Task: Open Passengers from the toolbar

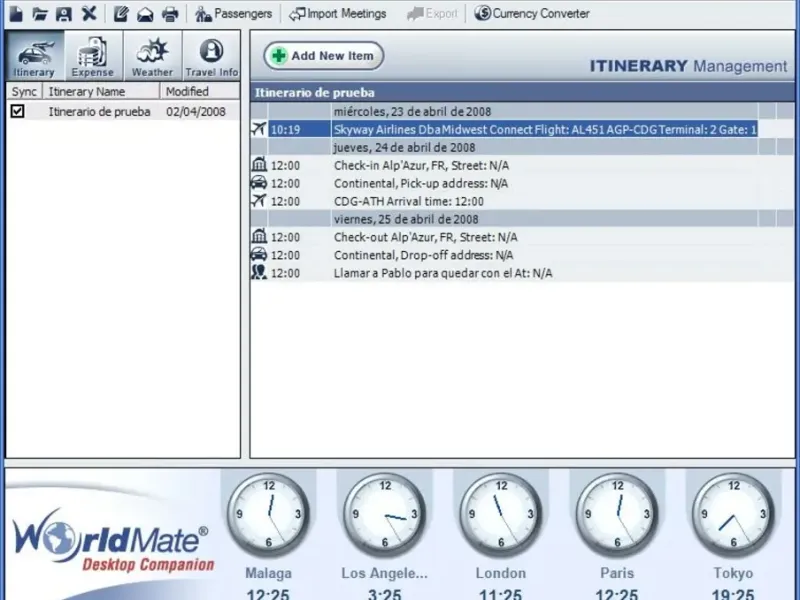Action: tap(233, 14)
